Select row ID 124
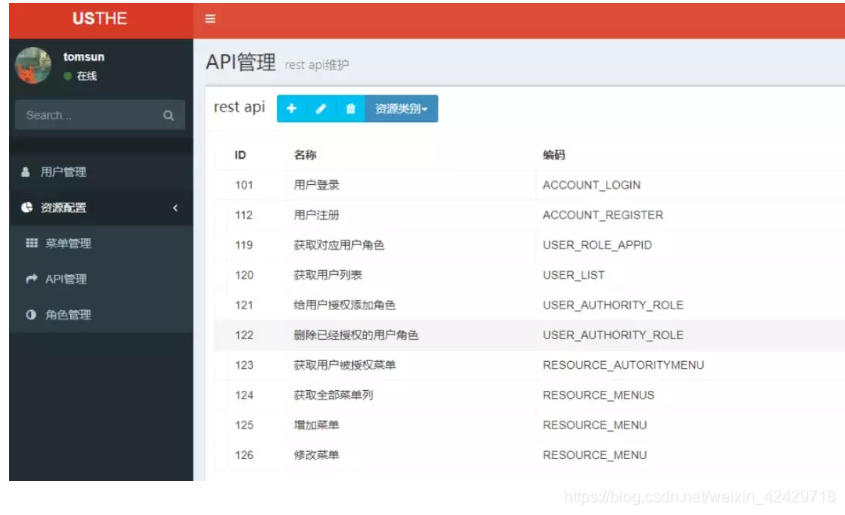 pyautogui.click(x=244, y=395)
